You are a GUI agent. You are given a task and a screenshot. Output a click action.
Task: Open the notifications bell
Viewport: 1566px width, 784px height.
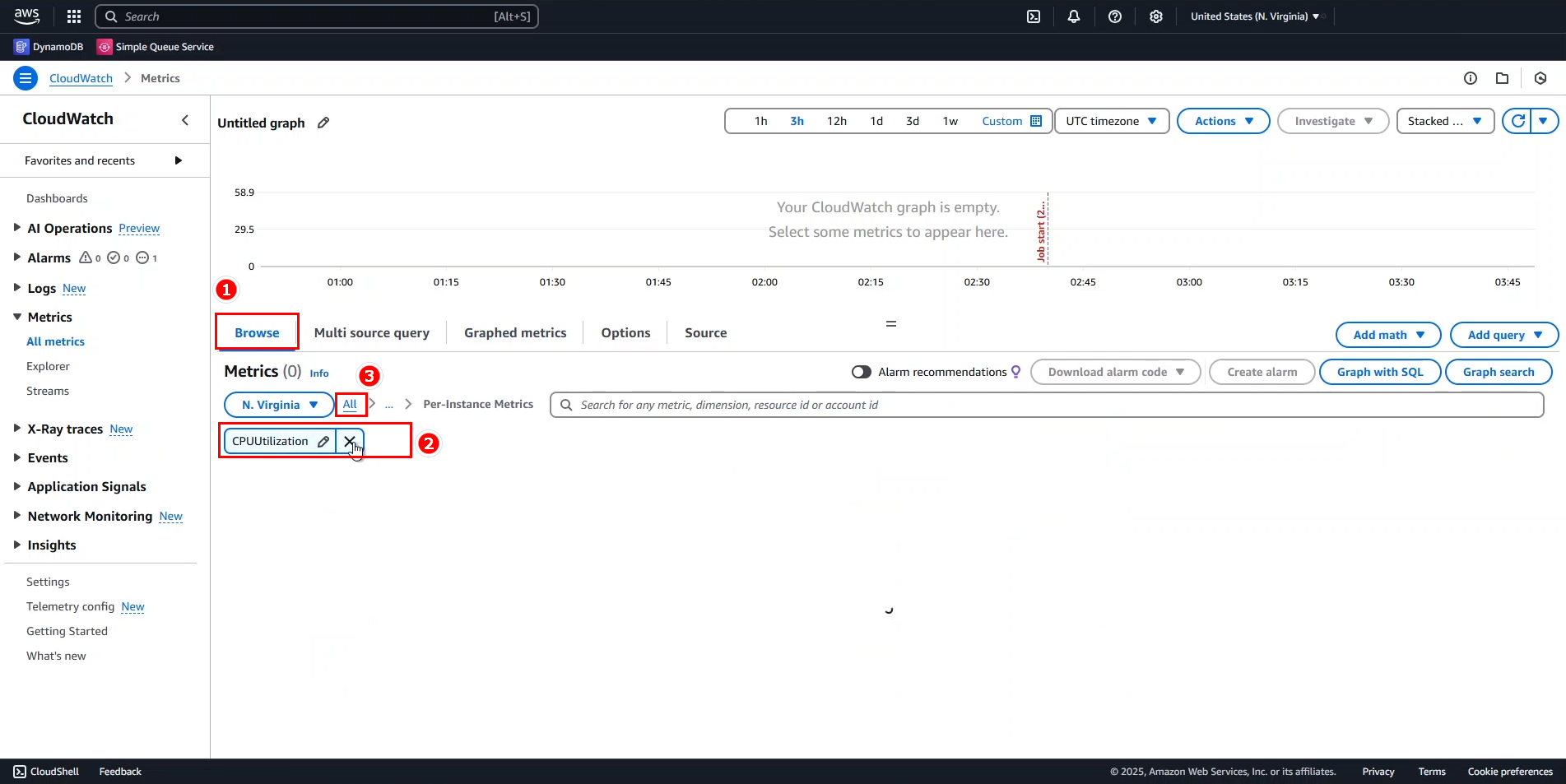pyautogui.click(x=1074, y=16)
